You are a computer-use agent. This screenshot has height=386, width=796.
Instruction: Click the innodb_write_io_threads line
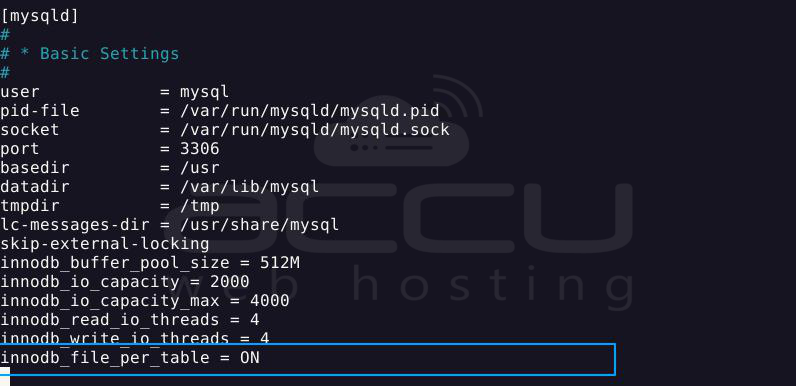[135, 338]
